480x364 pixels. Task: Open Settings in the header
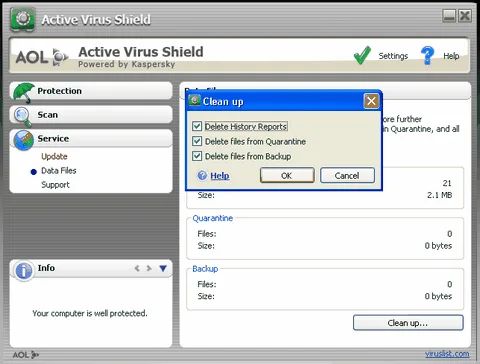[393, 56]
